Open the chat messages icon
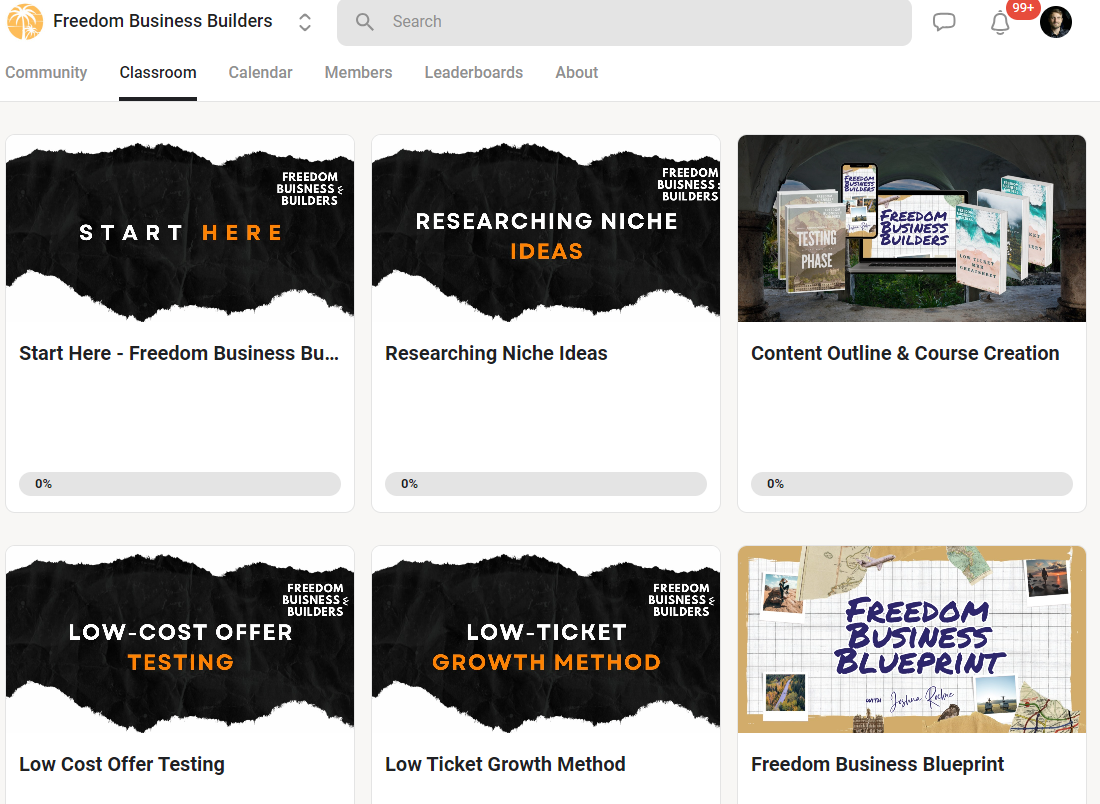Image resolution: width=1100 pixels, height=804 pixels. coord(944,22)
